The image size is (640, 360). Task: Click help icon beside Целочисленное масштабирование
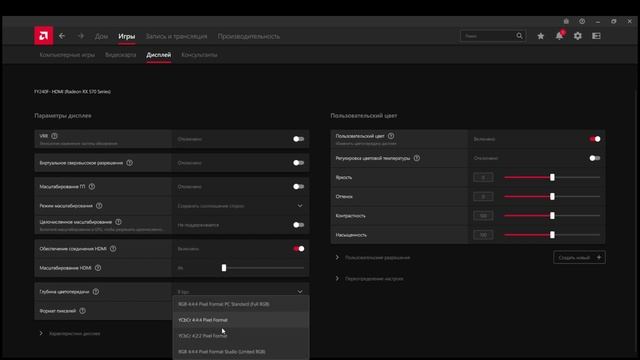coord(118,222)
